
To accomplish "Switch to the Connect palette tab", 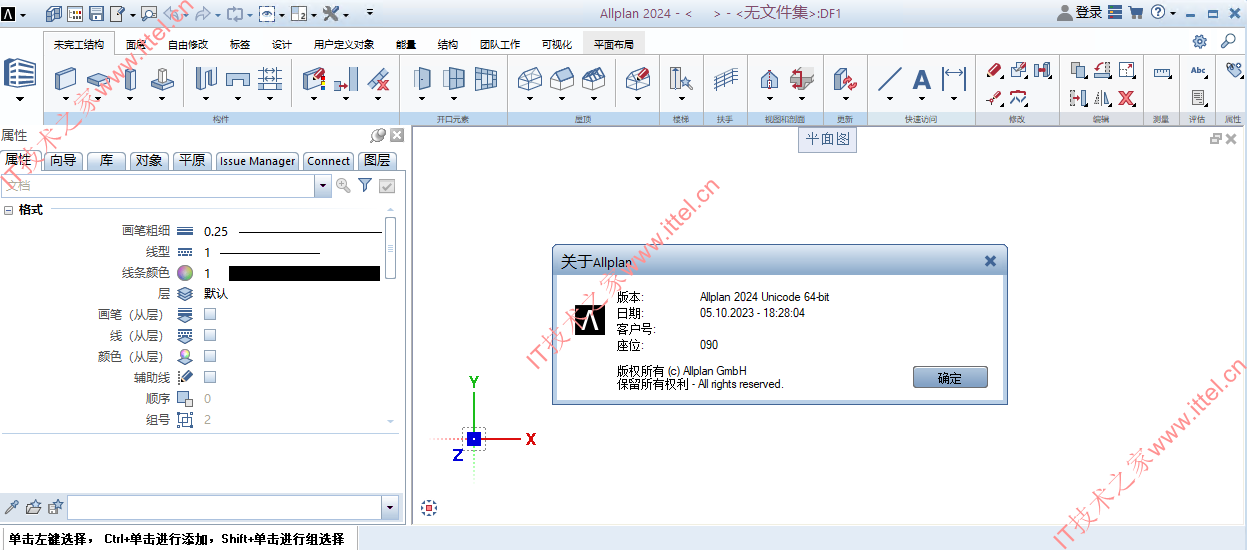I will [328, 161].
